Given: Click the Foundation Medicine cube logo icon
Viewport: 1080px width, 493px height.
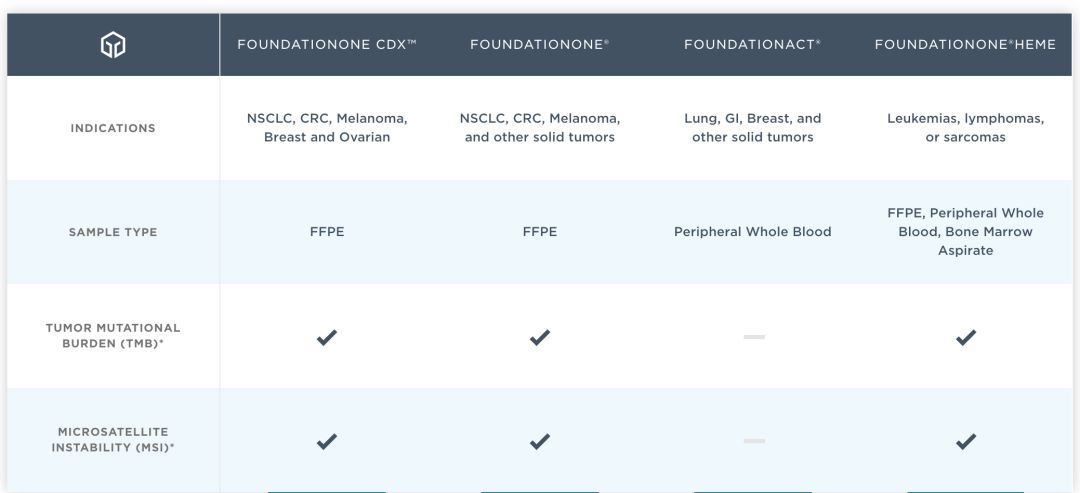Looking at the screenshot, I should 113,45.
